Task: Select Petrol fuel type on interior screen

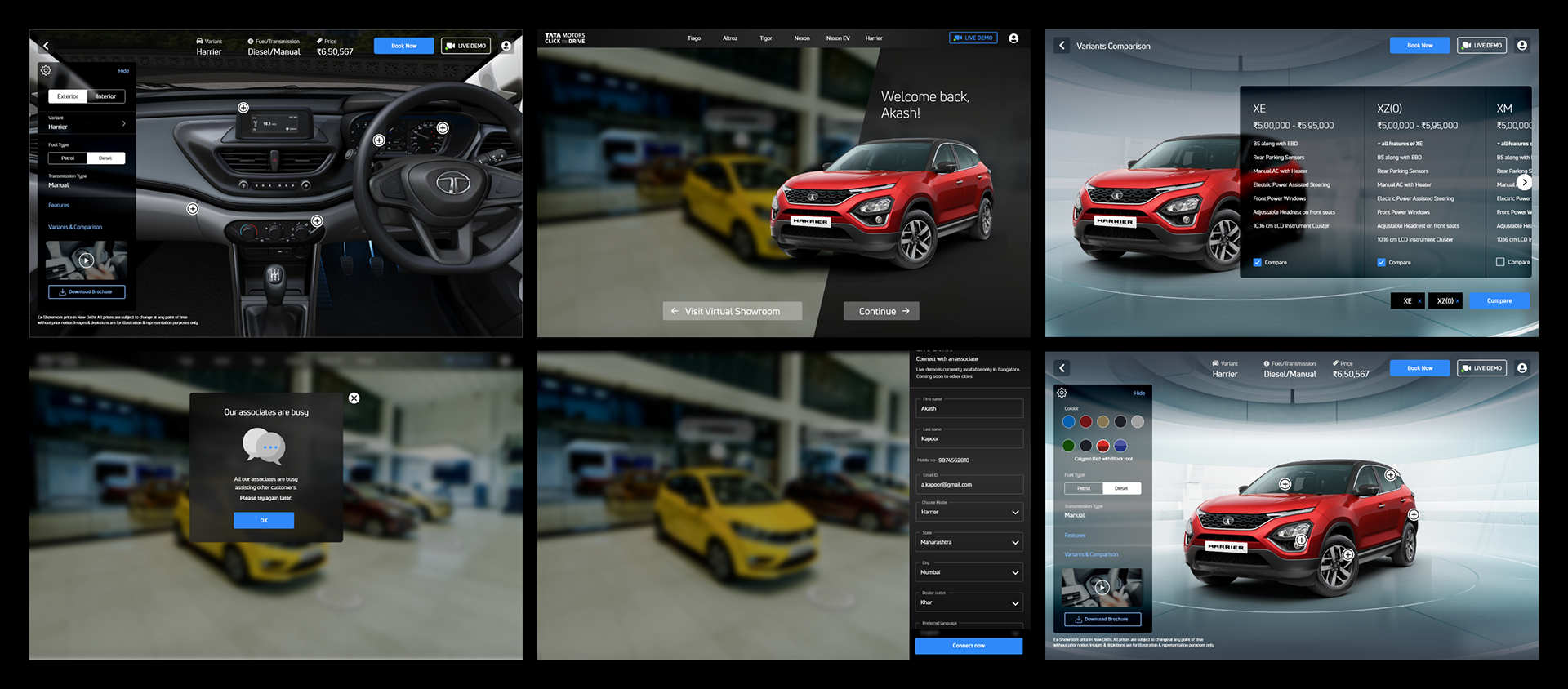Action: tap(68, 158)
